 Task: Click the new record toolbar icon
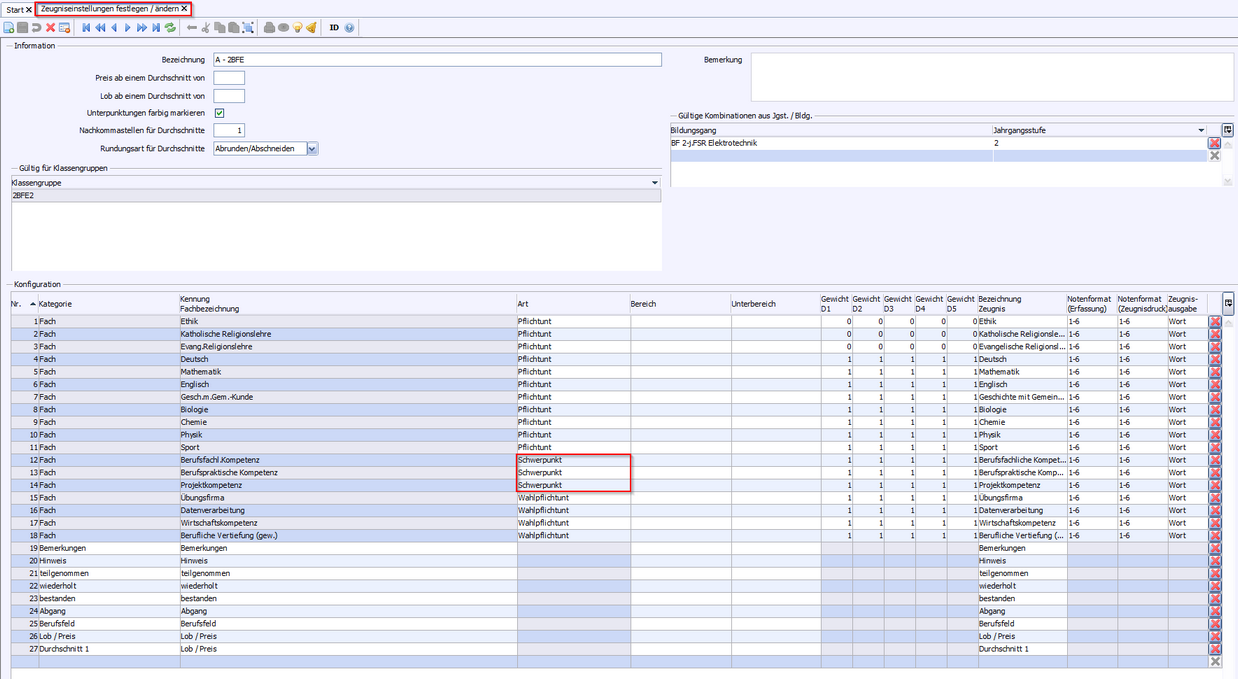point(8,28)
